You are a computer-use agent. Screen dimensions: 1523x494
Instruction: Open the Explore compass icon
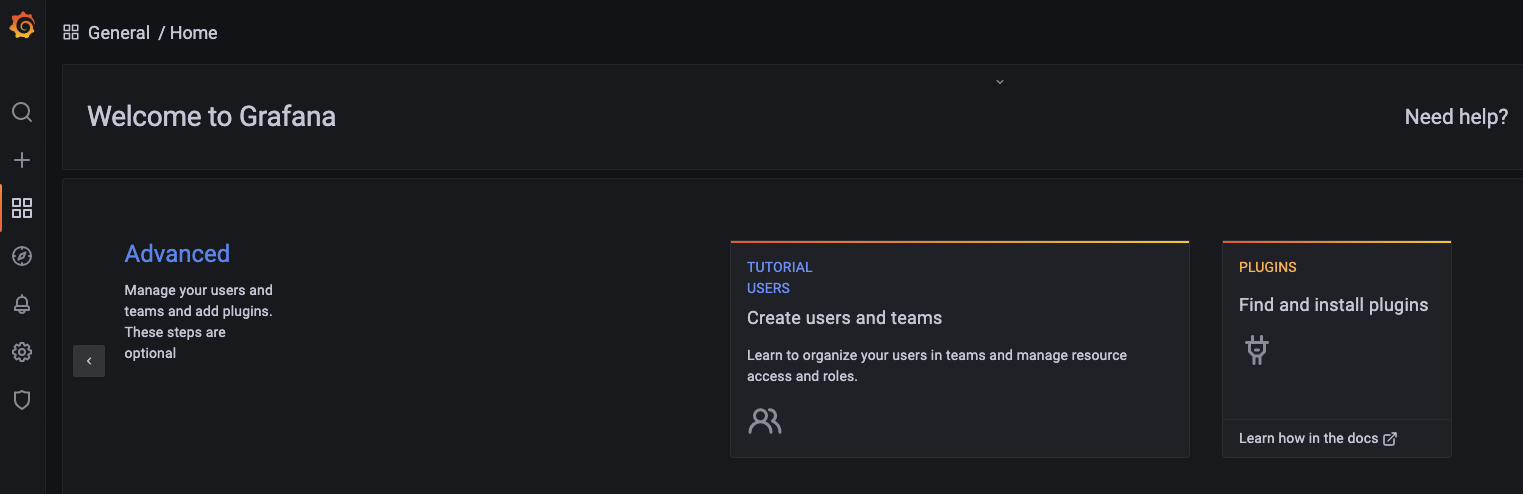(22, 256)
